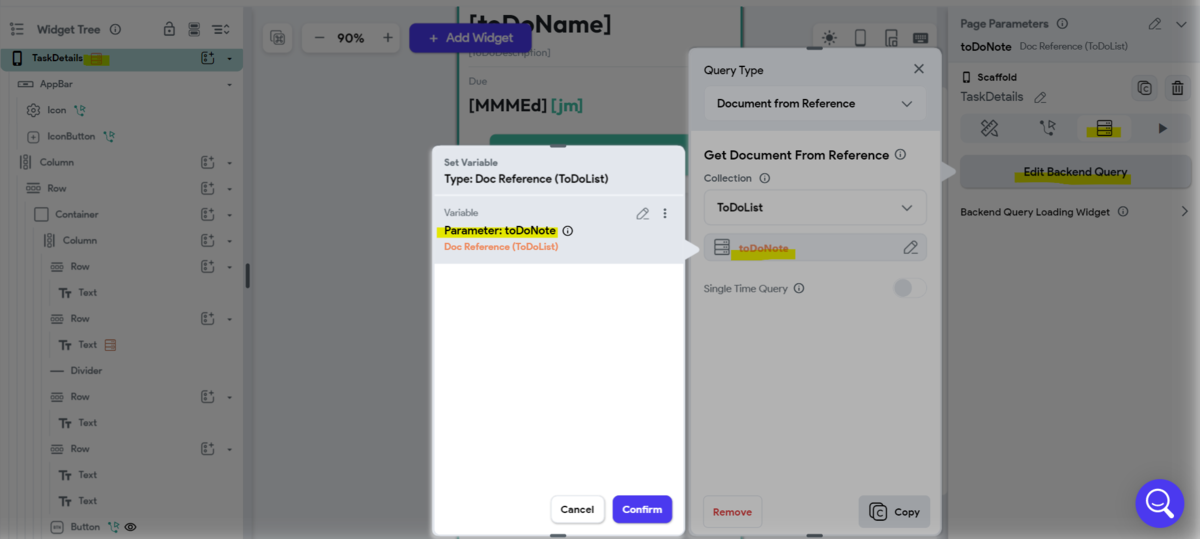1200x539 pixels.
Task: Expand AppBar row dropdown arrow
Action: tap(229, 85)
